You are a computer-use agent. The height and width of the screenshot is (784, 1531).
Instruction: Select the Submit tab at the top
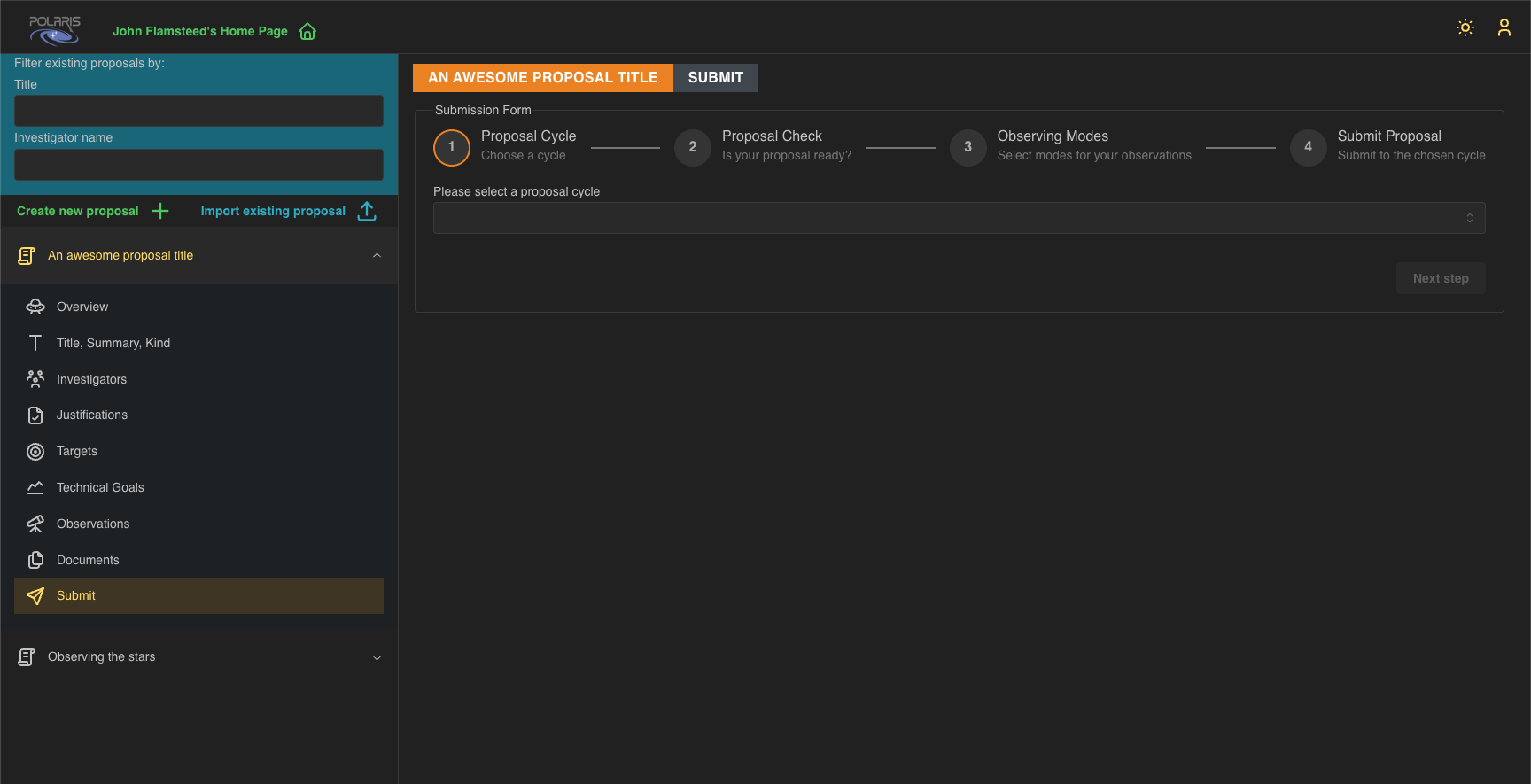pos(715,78)
